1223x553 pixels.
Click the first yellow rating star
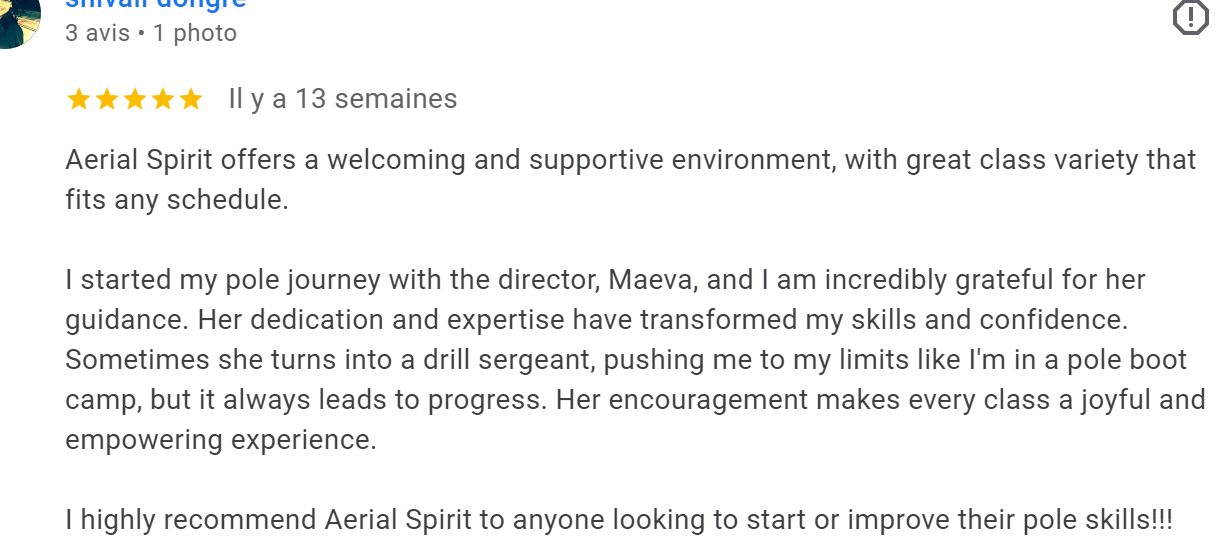point(78,99)
